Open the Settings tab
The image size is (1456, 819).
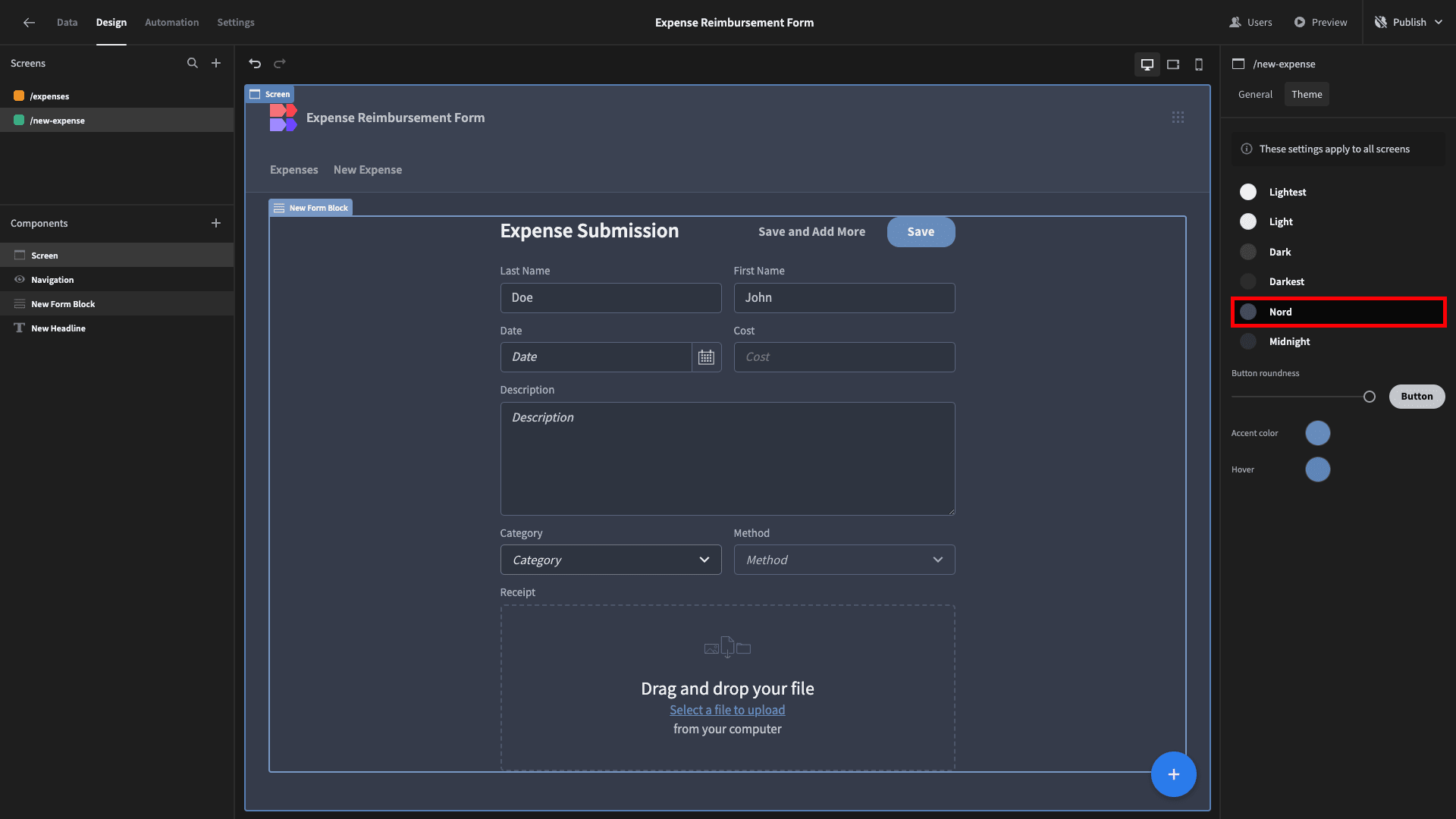236,23
